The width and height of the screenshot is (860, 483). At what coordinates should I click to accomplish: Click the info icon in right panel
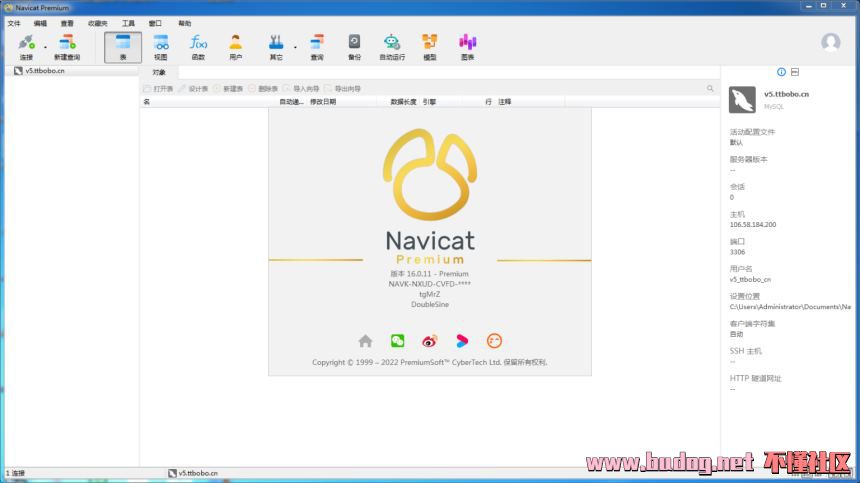point(781,72)
